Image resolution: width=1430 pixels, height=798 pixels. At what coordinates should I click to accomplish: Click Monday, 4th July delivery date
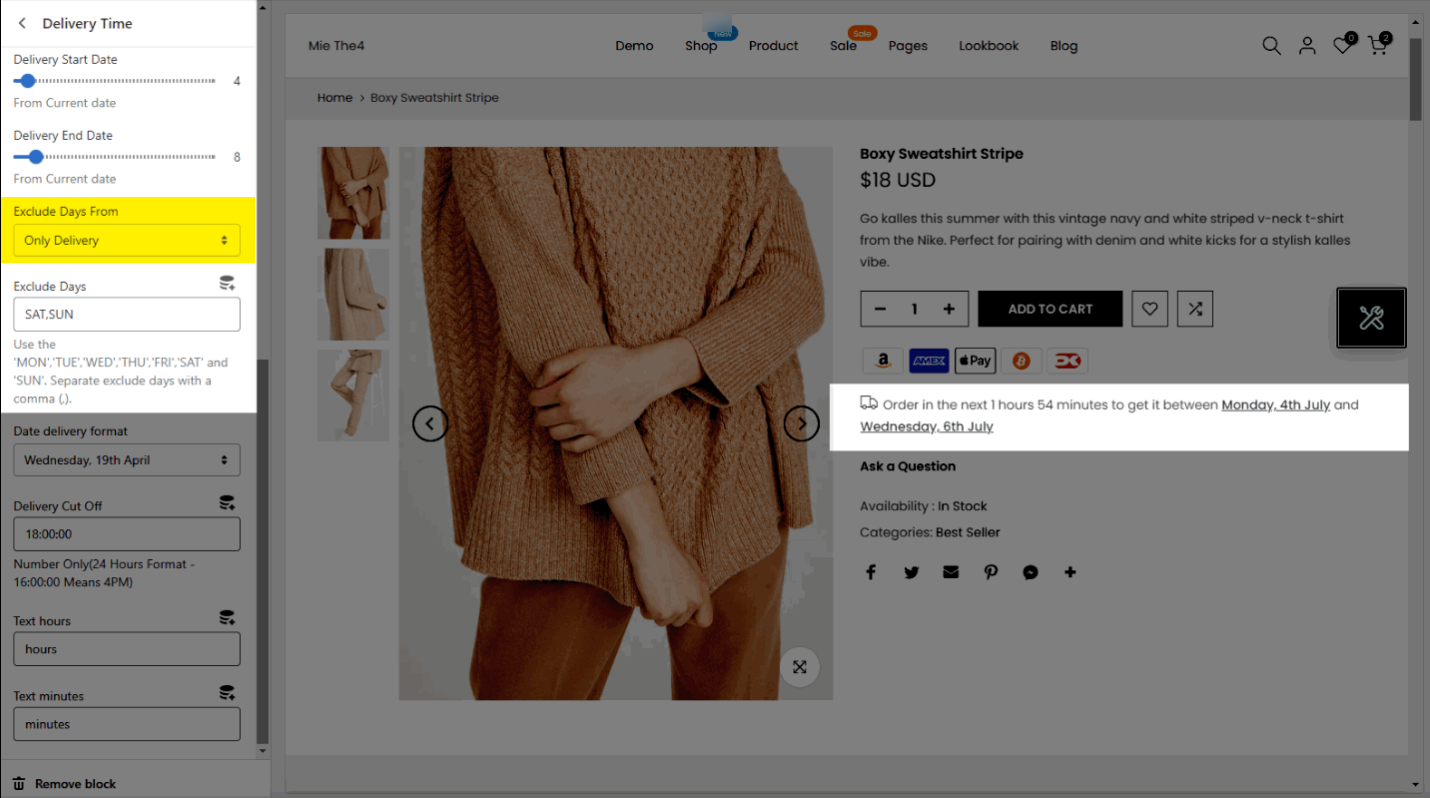[x=1276, y=405]
